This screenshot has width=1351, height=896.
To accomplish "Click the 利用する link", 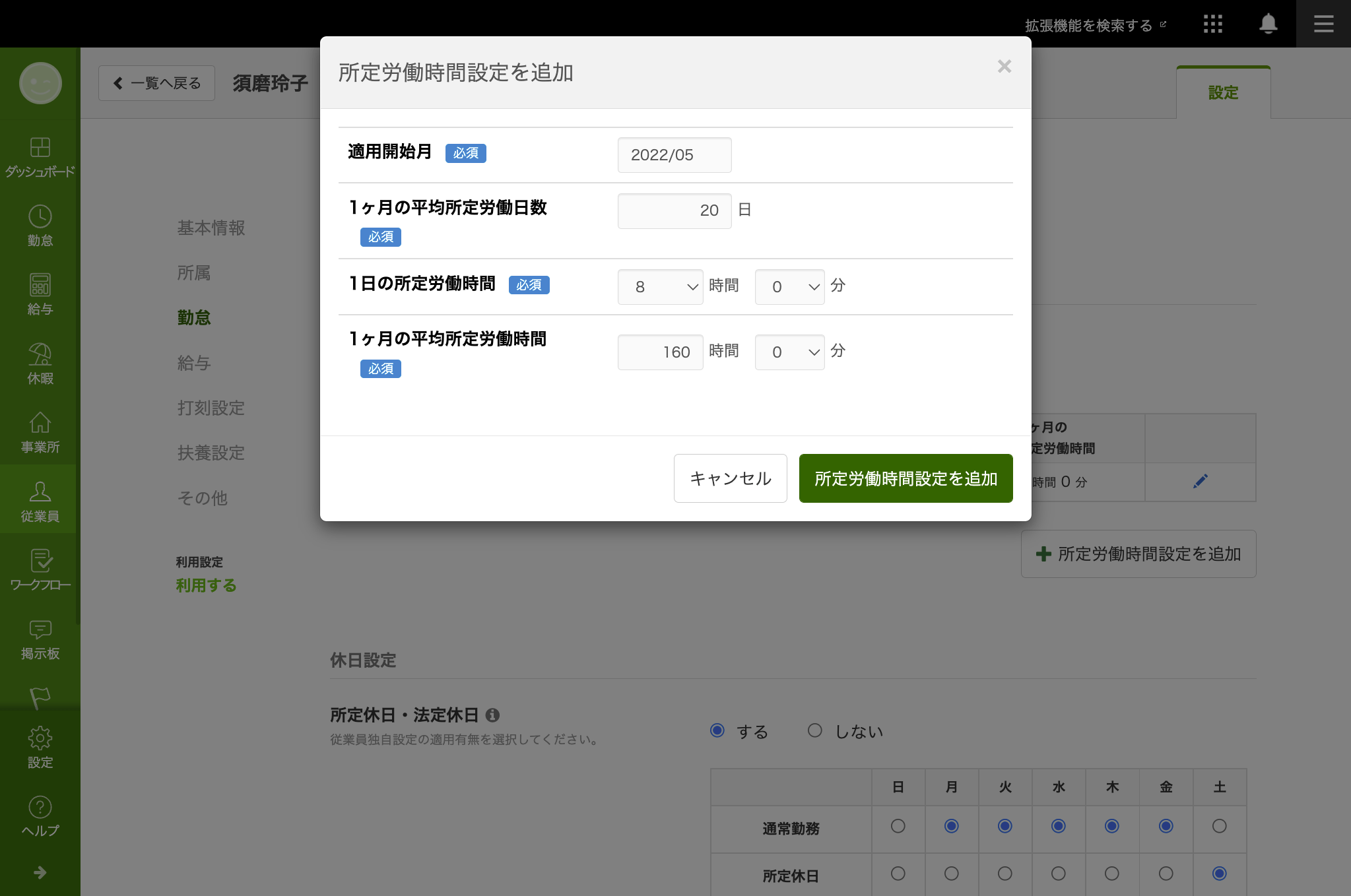I will pyautogui.click(x=206, y=585).
